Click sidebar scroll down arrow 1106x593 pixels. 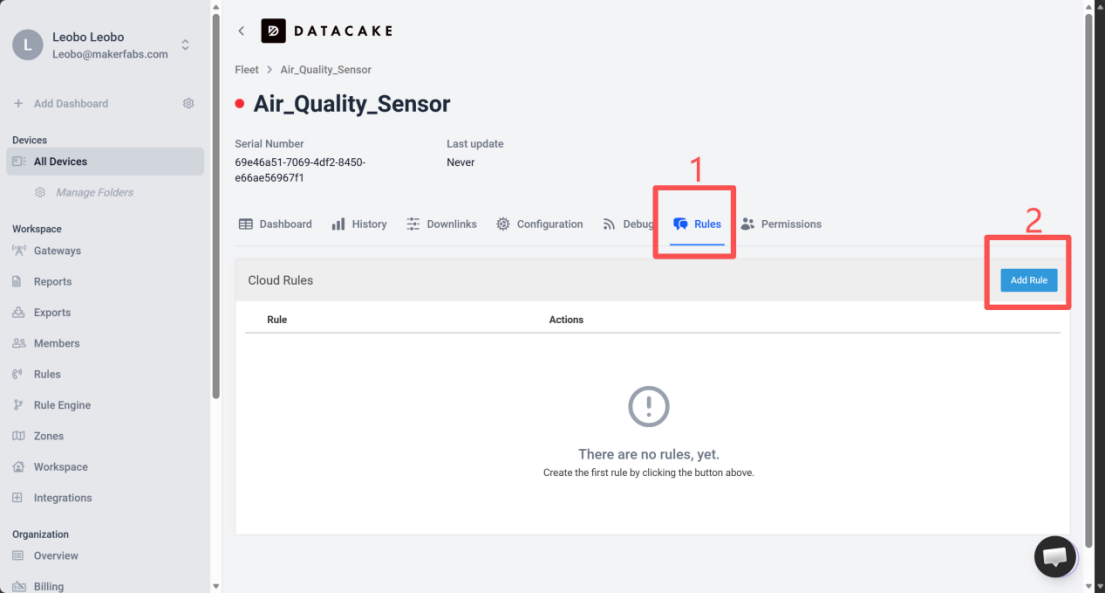click(216, 587)
